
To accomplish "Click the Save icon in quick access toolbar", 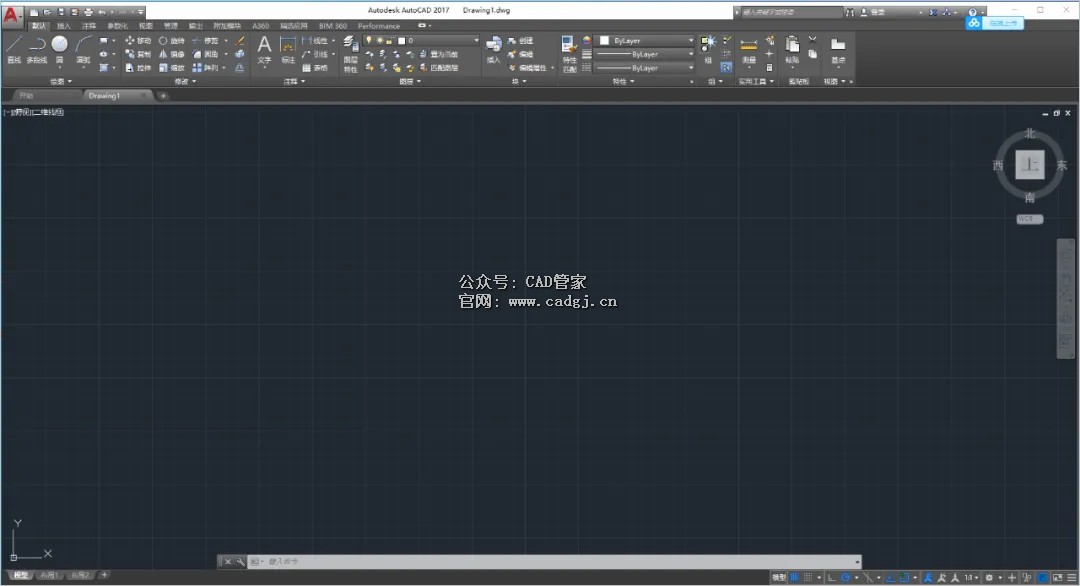I will (61, 12).
